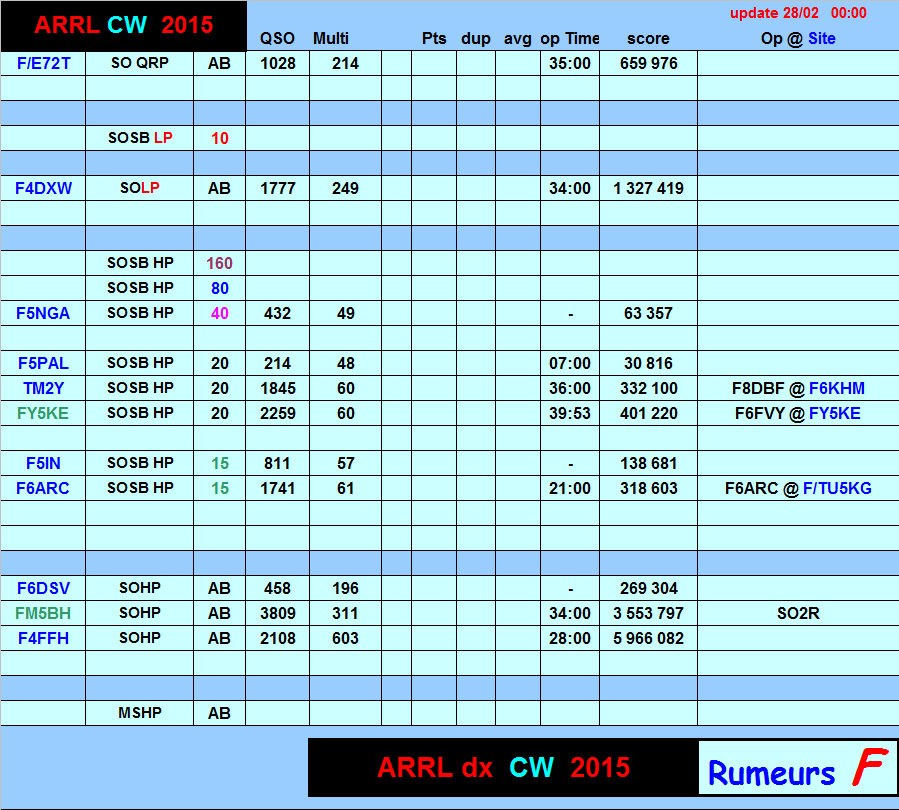Click the ARRL dx CW 2015 banner
Image resolution: width=899 pixels, height=810 pixels.
[x=503, y=768]
